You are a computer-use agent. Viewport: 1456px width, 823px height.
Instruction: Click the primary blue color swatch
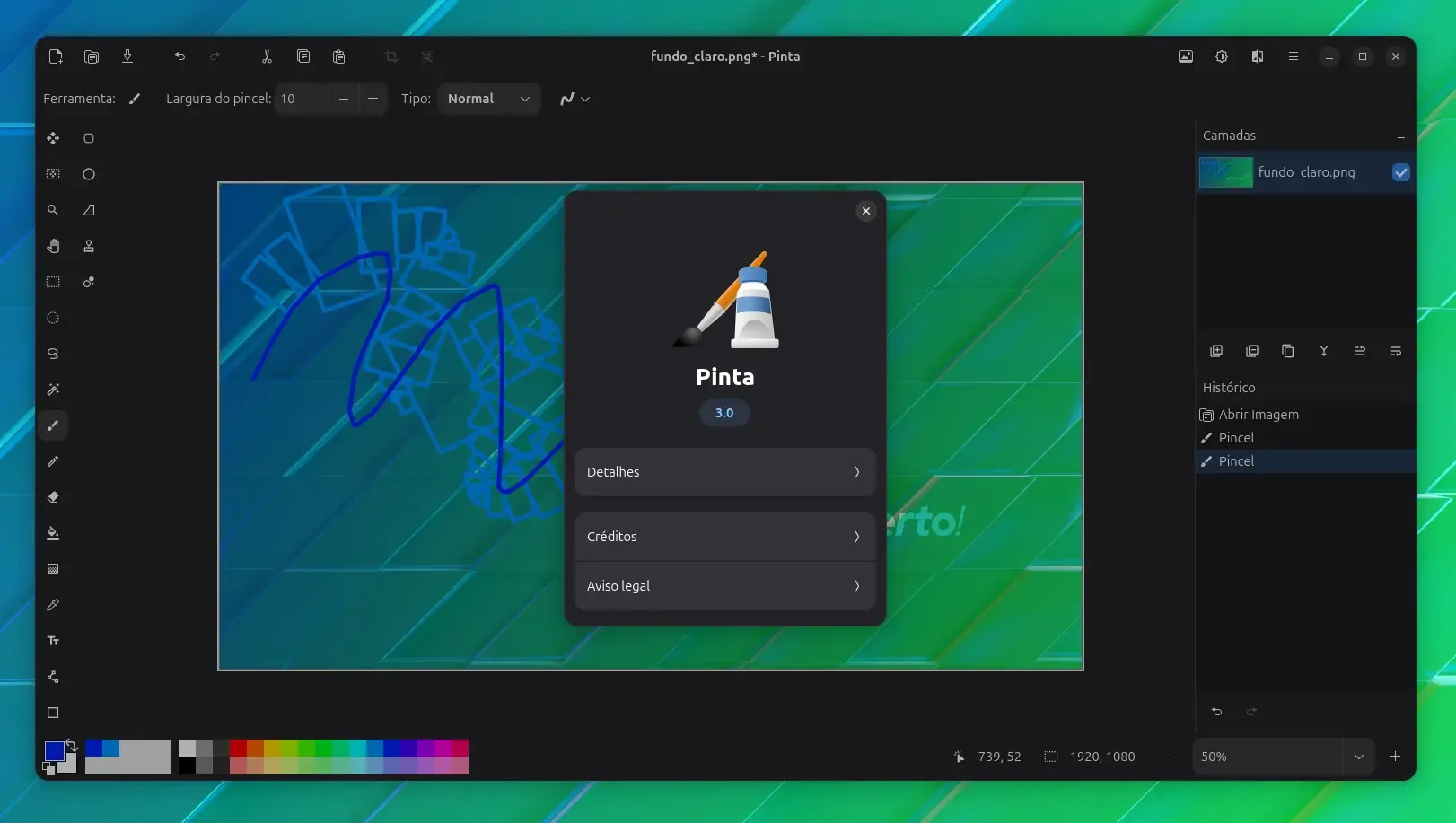pos(54,750)
